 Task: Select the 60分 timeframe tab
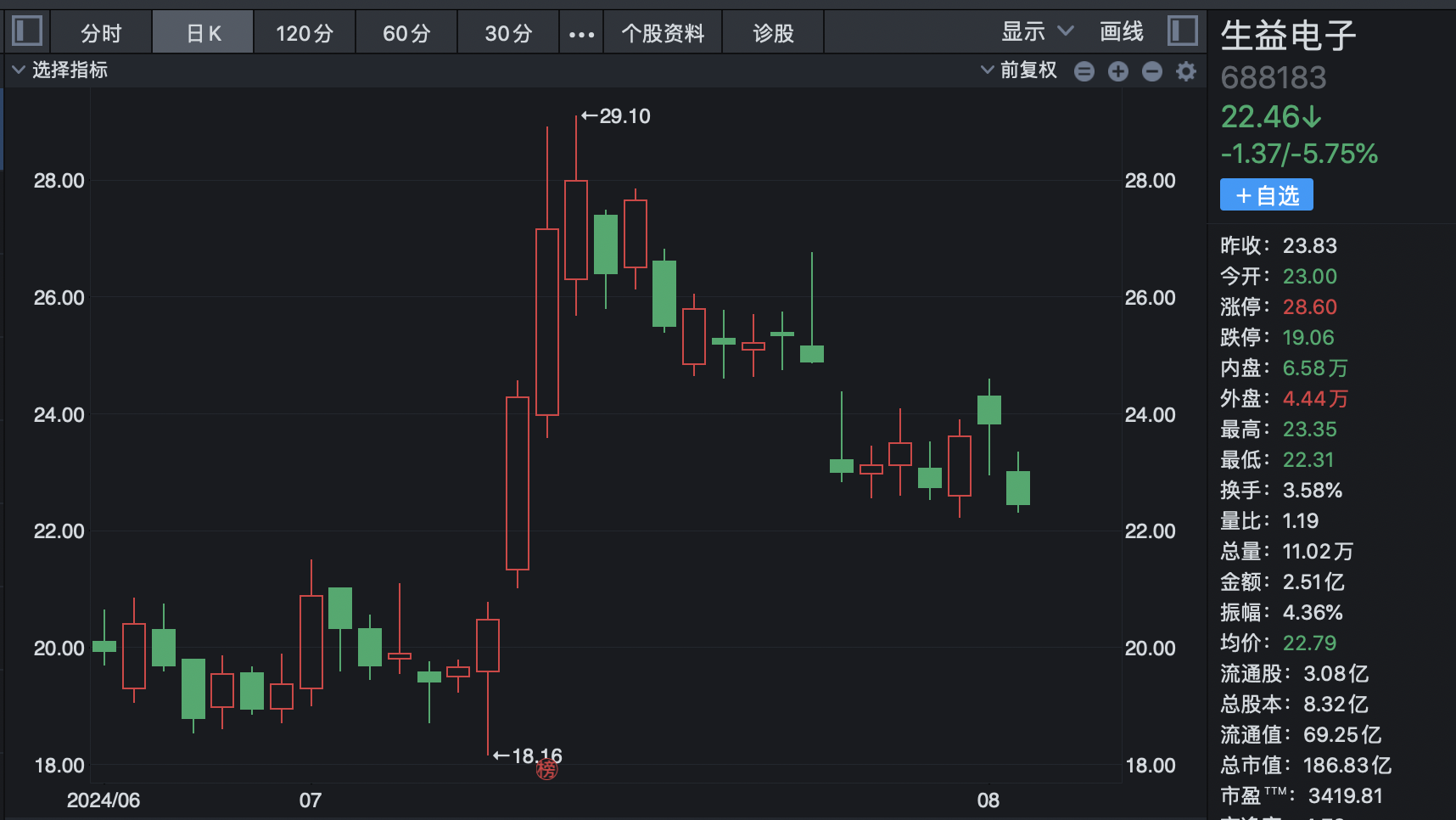coord(406,33)
